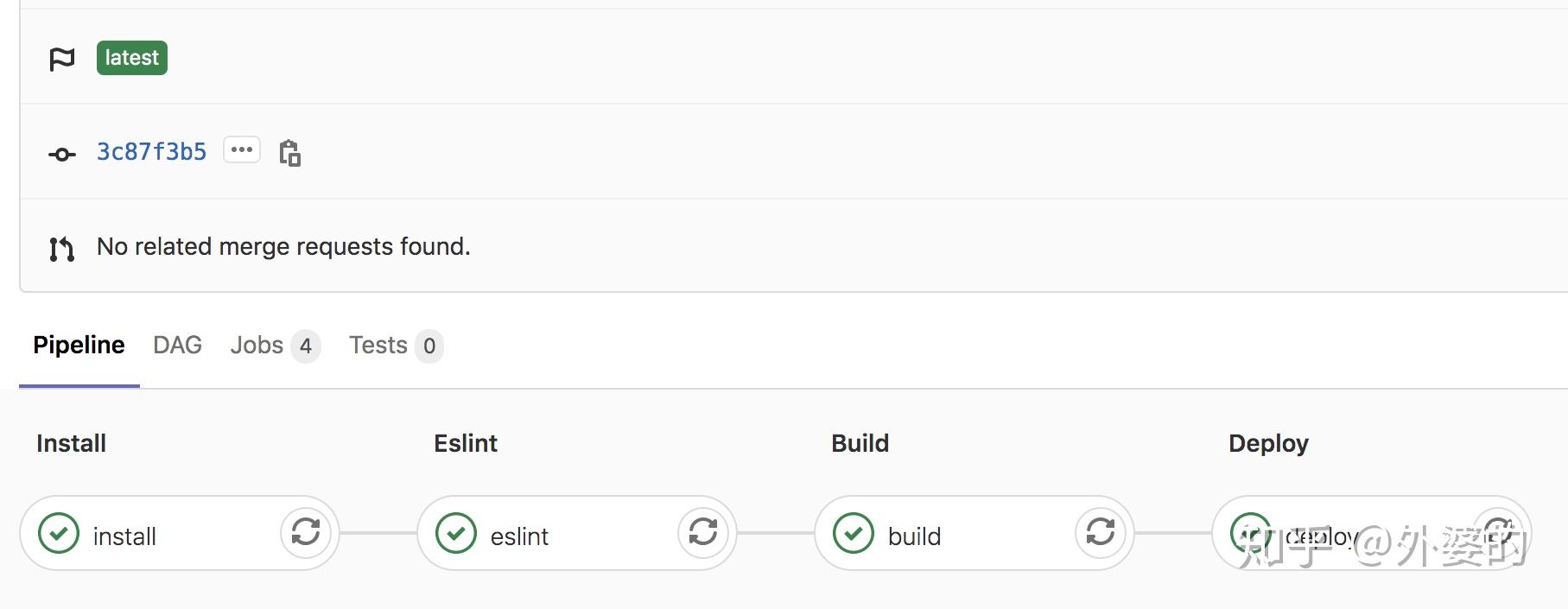The image size is (1568, 609).
Task: Retry the install job
Action: [x=307, y=534]
